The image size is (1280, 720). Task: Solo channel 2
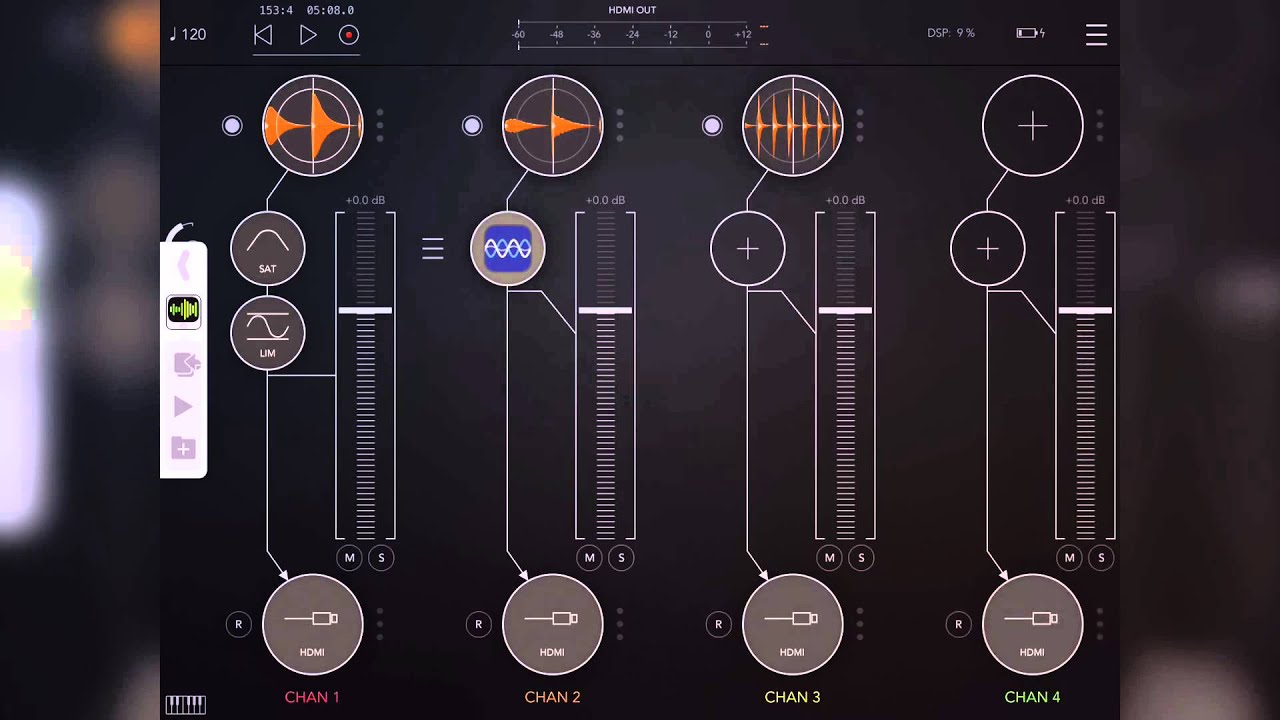[621, 558]
